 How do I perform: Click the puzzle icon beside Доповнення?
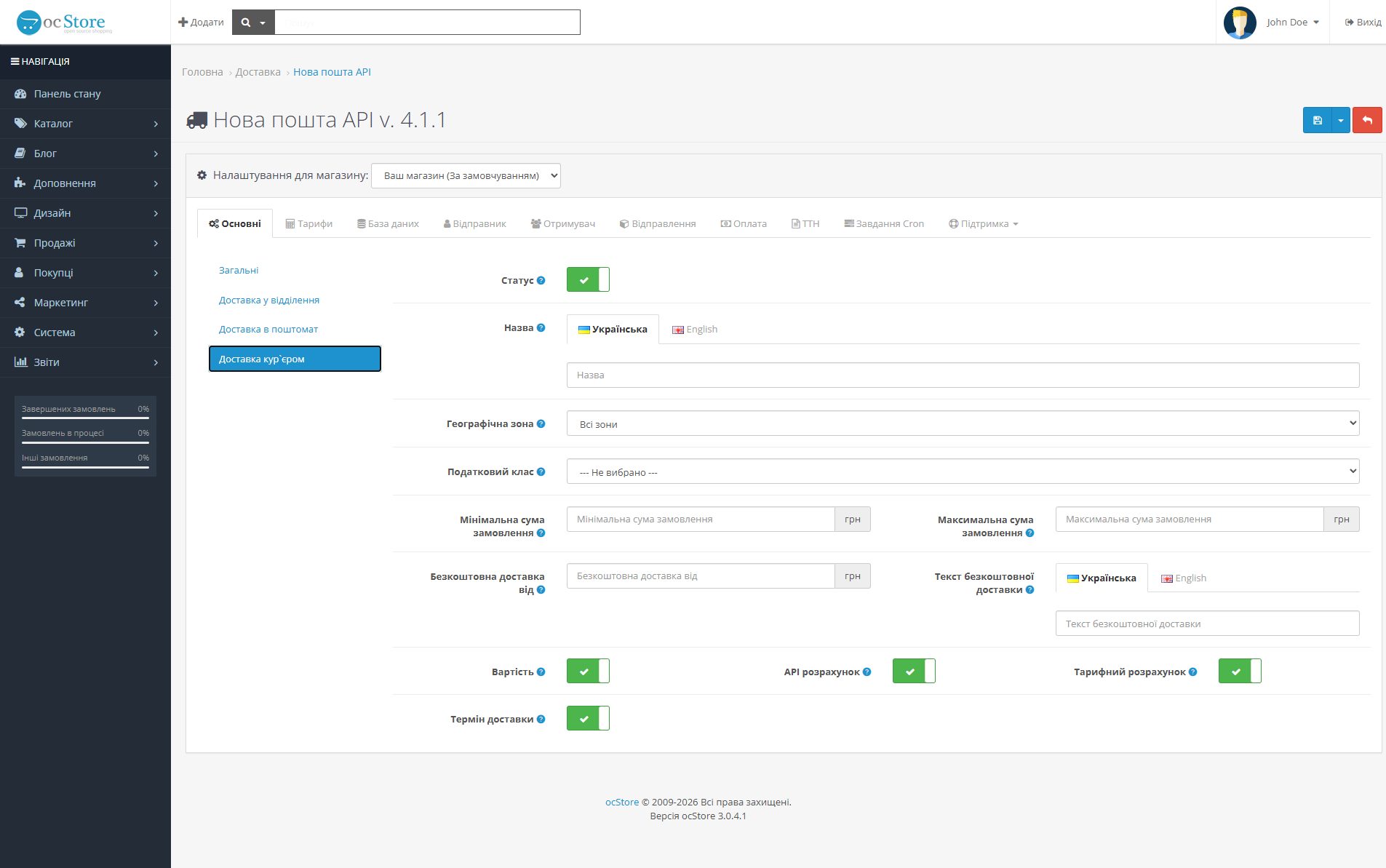click(20, 183)
